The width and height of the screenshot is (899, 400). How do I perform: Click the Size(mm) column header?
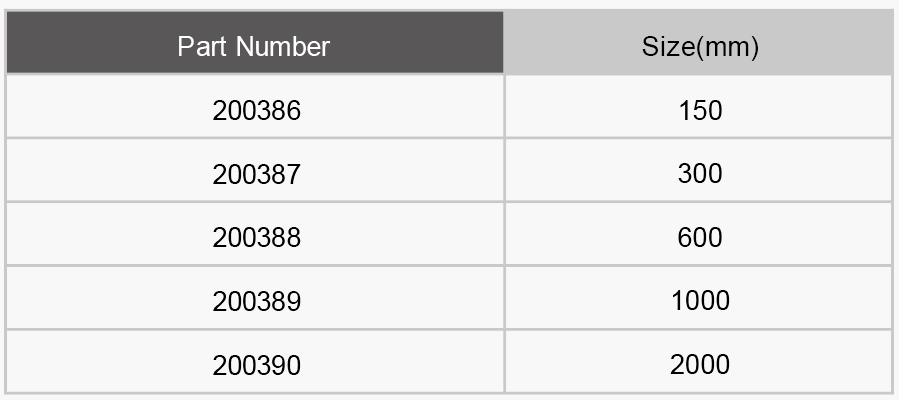[x=701, y=42]
